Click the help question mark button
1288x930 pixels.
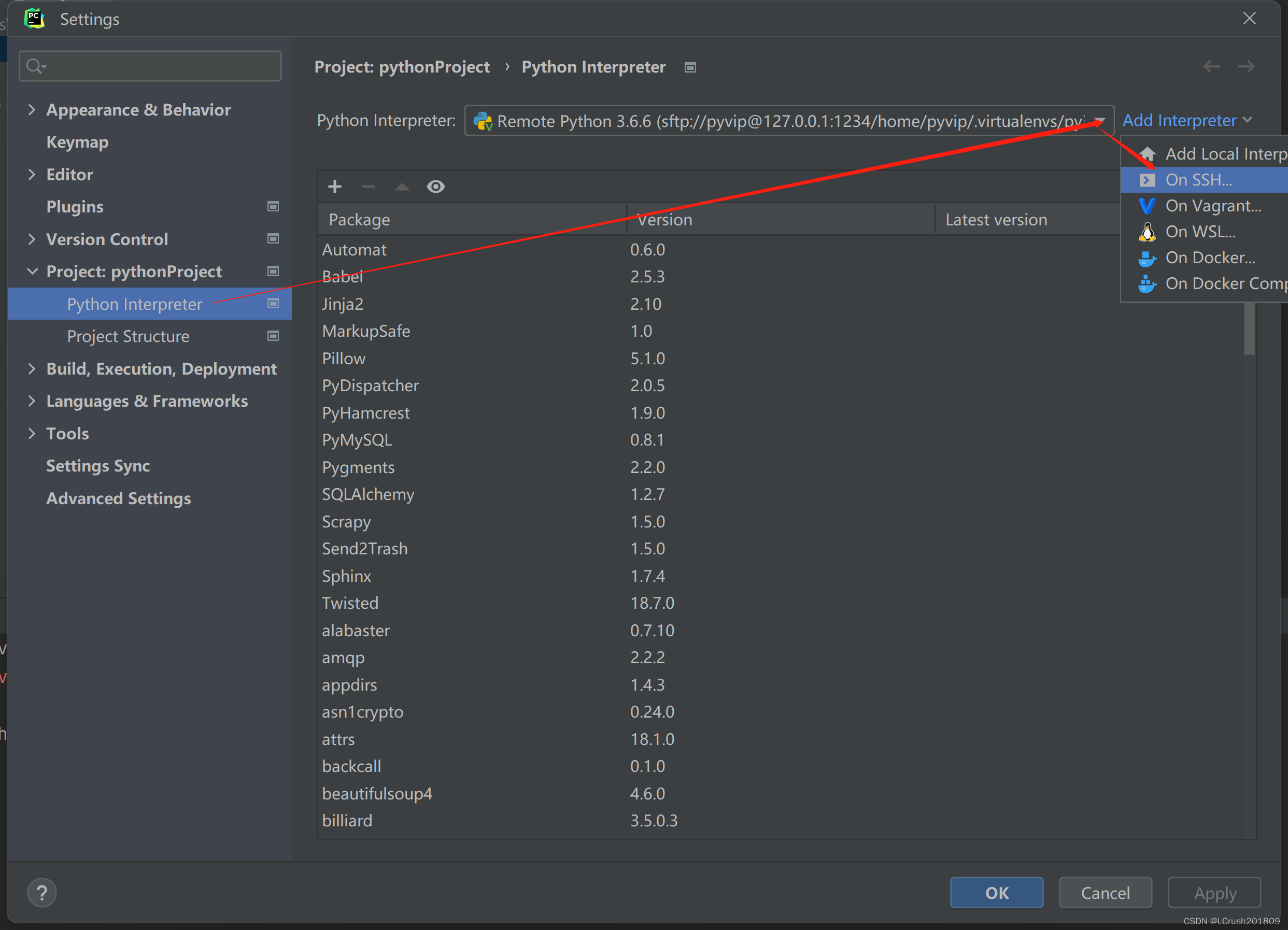click(x=41, y=893)
